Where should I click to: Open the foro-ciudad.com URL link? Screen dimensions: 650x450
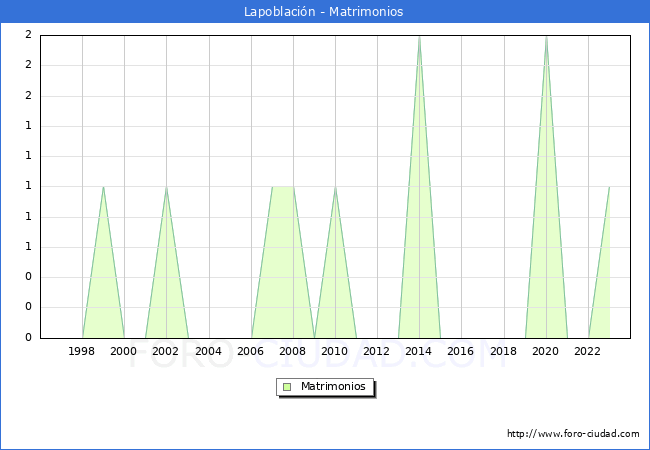click(x=573, y=434)
